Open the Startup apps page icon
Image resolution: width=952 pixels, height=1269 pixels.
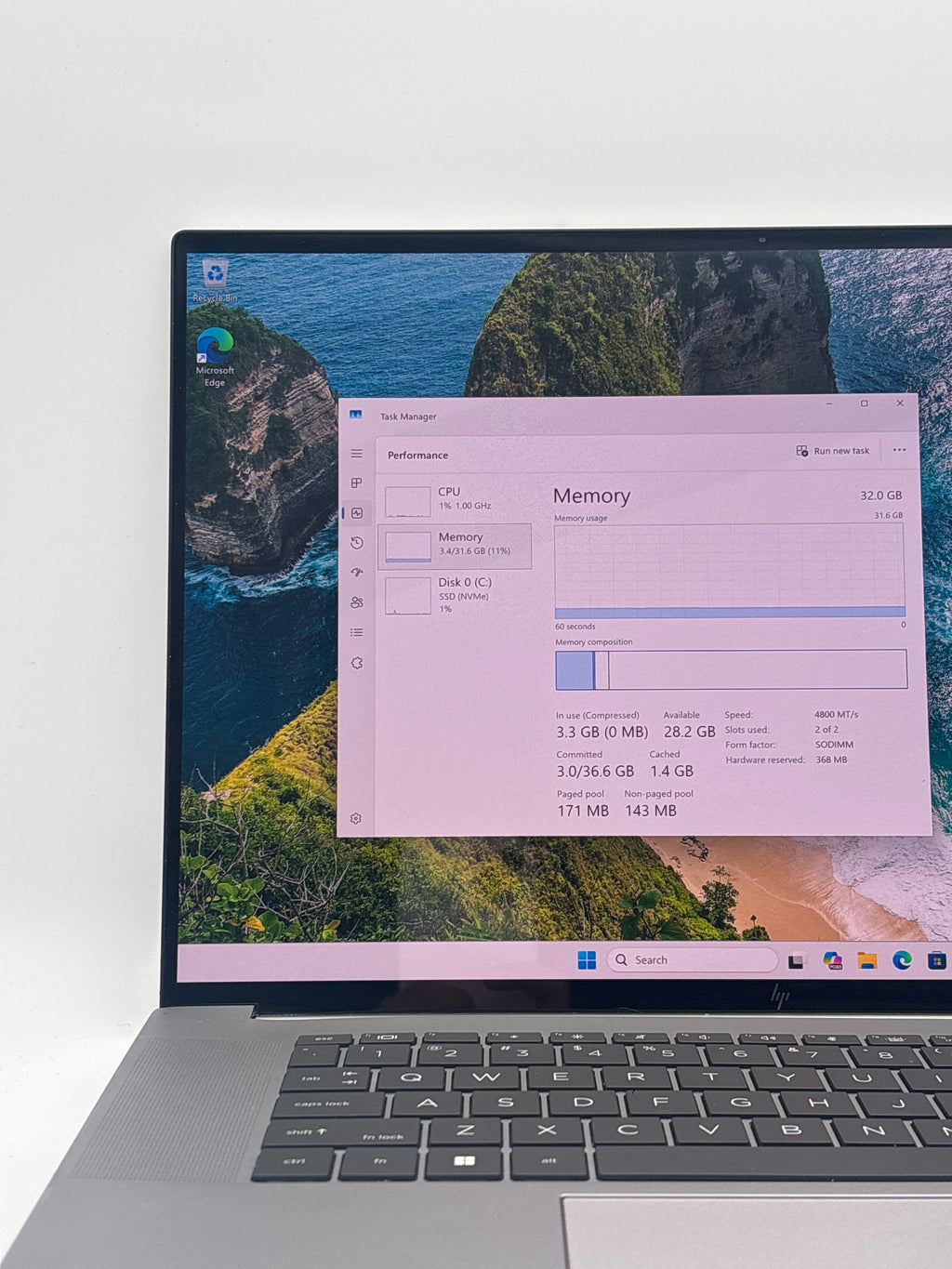[x=357, y=573]
